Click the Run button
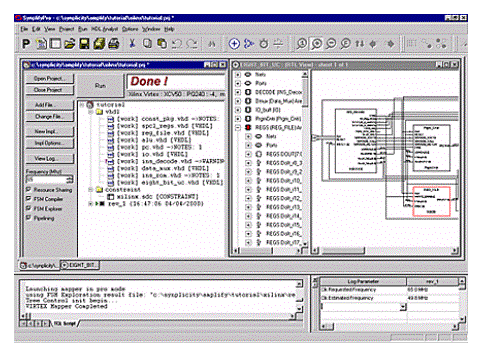The height and width of the screenshot is (363, 480). point(100,86)
